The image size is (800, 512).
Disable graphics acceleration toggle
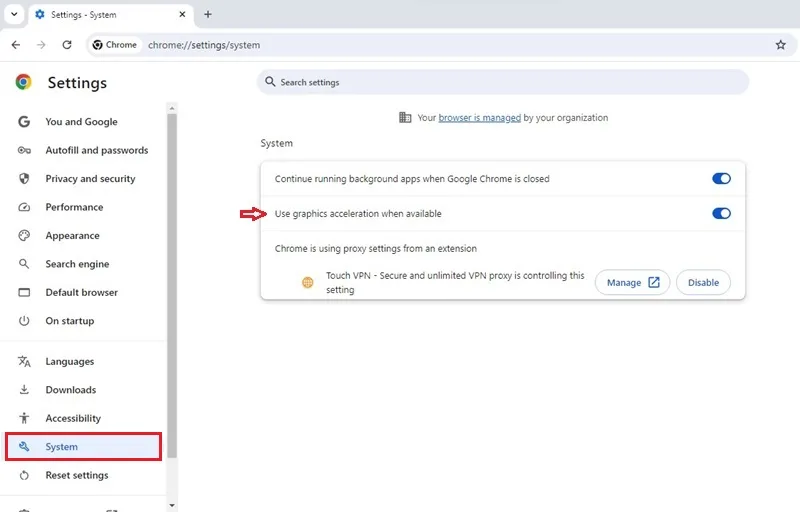(721, 213)
